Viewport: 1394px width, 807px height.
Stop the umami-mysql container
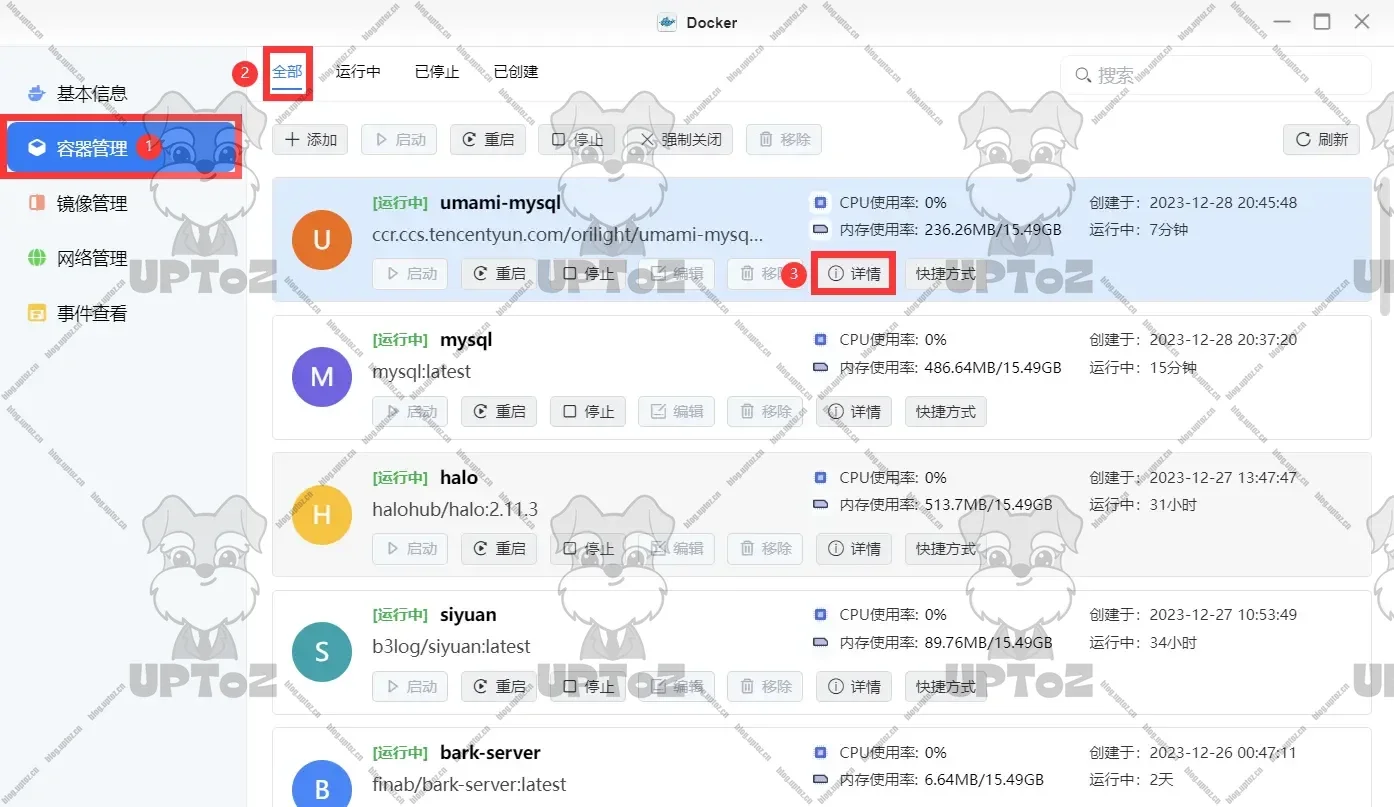pos(588,274)
